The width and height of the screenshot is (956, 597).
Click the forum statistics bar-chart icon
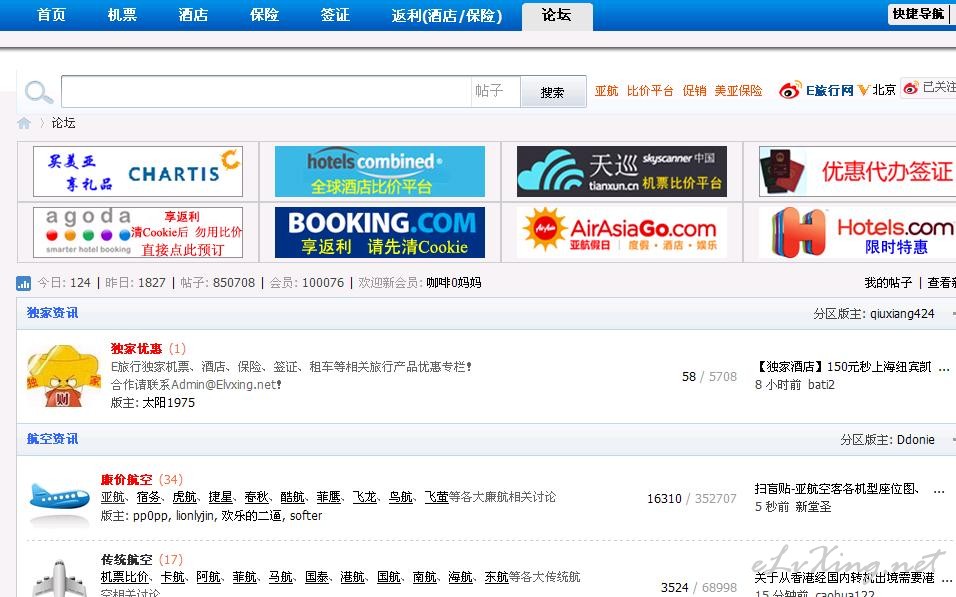(24, 283)
